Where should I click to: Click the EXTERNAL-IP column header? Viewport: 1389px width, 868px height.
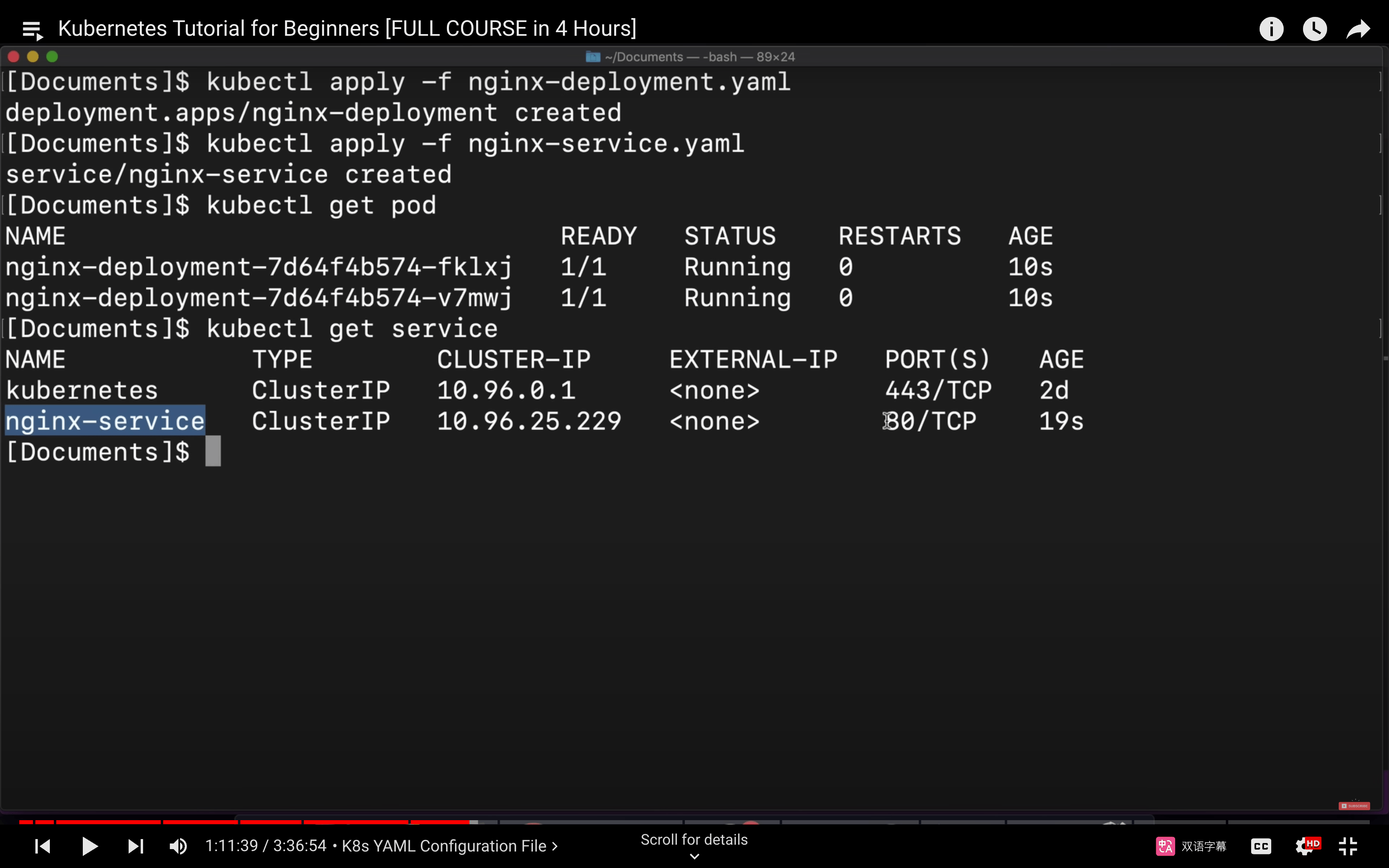click(753, 359)
